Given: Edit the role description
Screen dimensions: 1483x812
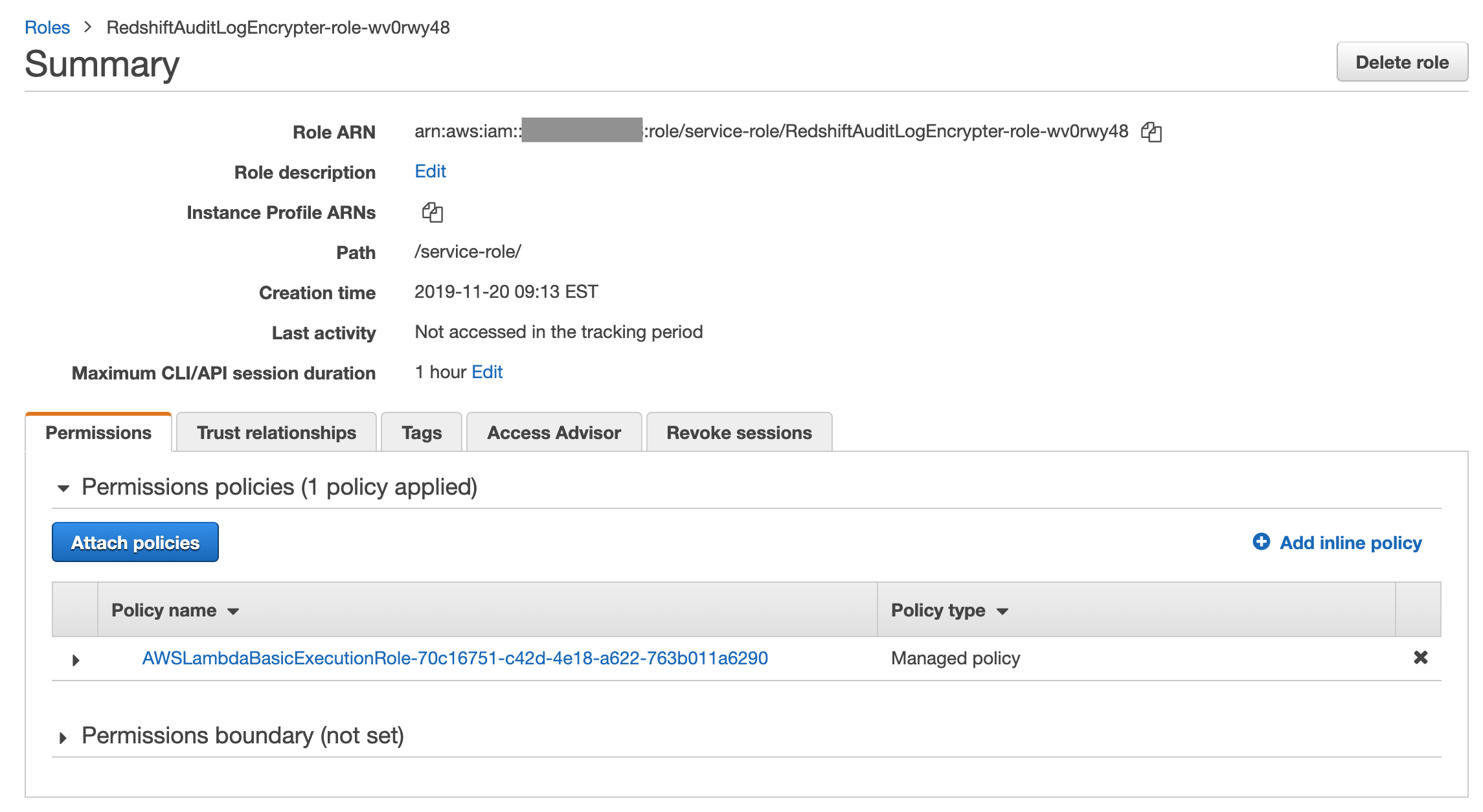Looking at the screenshot, I should 430,172.
